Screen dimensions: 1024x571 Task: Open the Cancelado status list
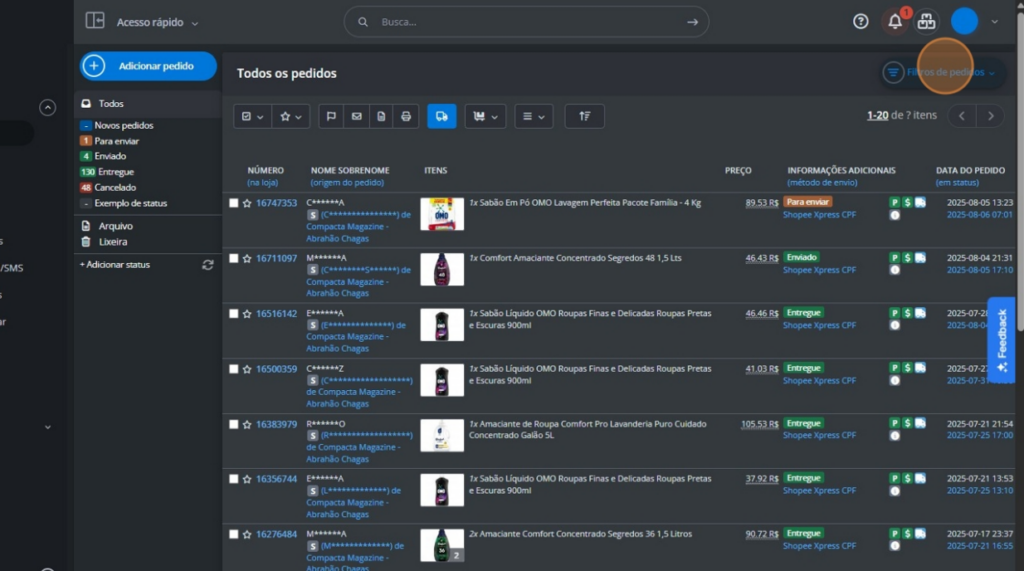coord(115,187)
